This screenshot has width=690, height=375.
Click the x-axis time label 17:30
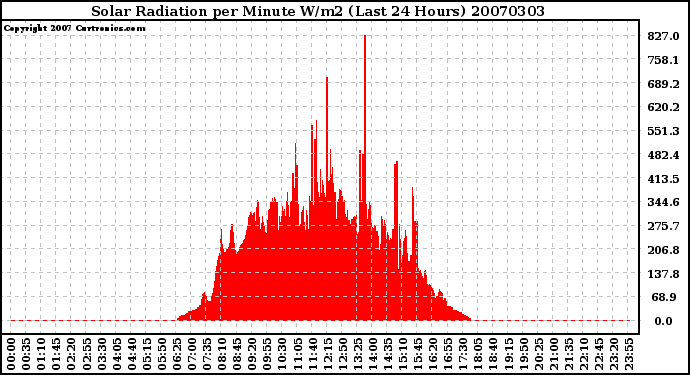click(463, 354)
